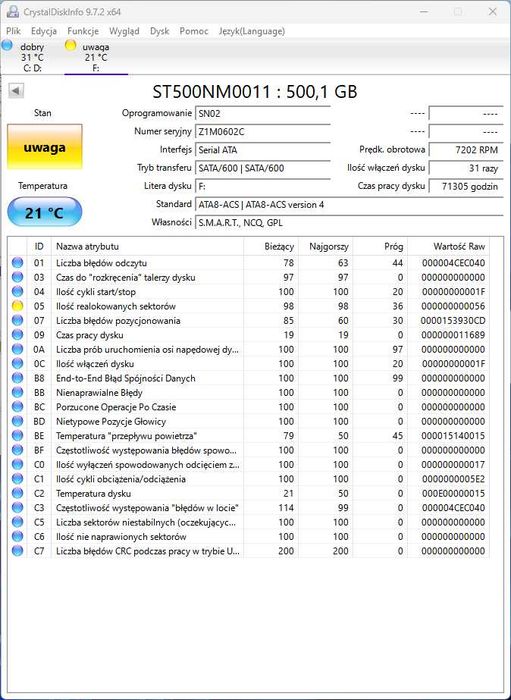Click the Tryb transferu SATA/600 field
Viewport: 511px width, 700px height.
(x=262, y=168)
